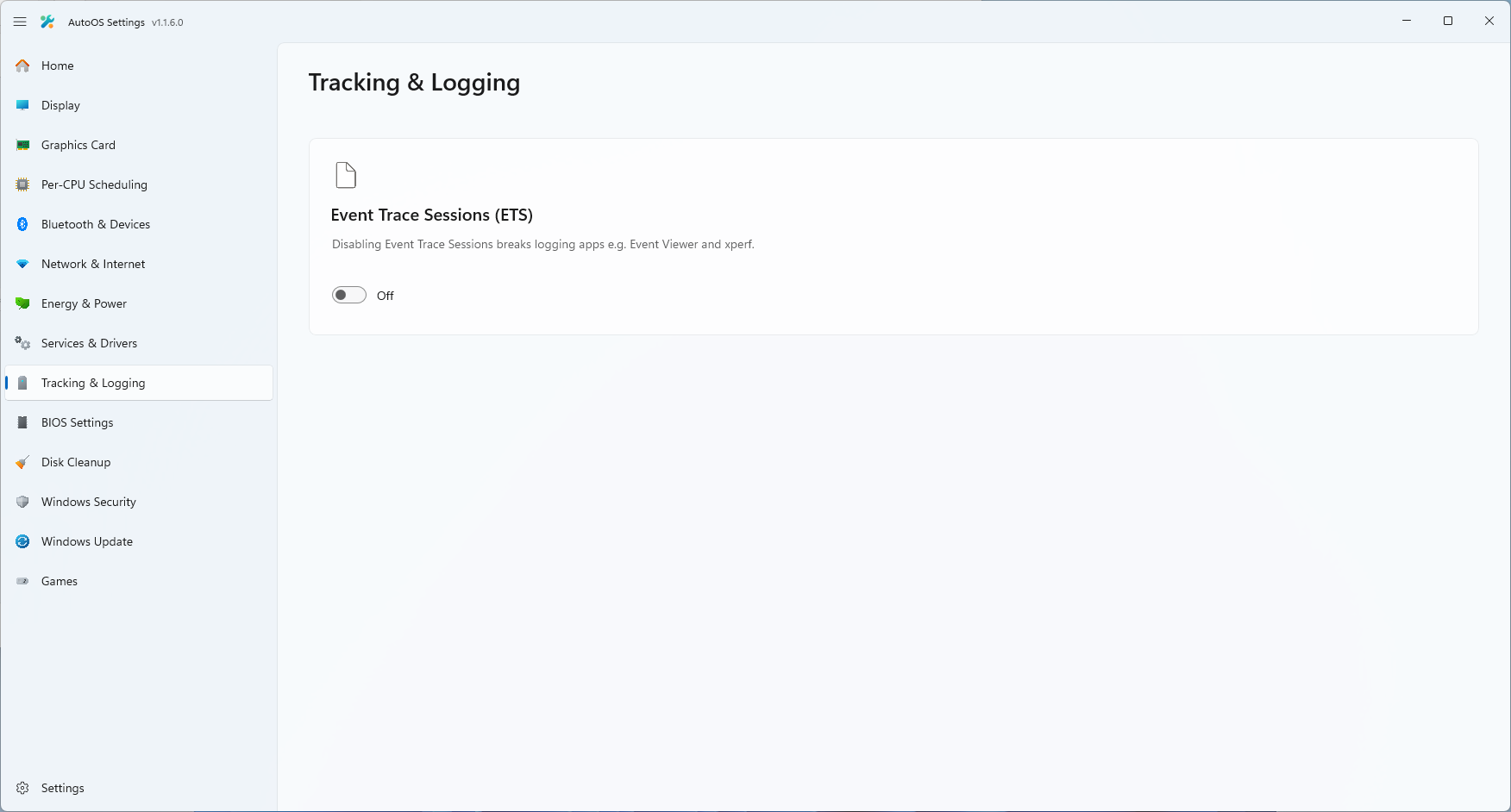Open Energy & Power page

(139, 303)
